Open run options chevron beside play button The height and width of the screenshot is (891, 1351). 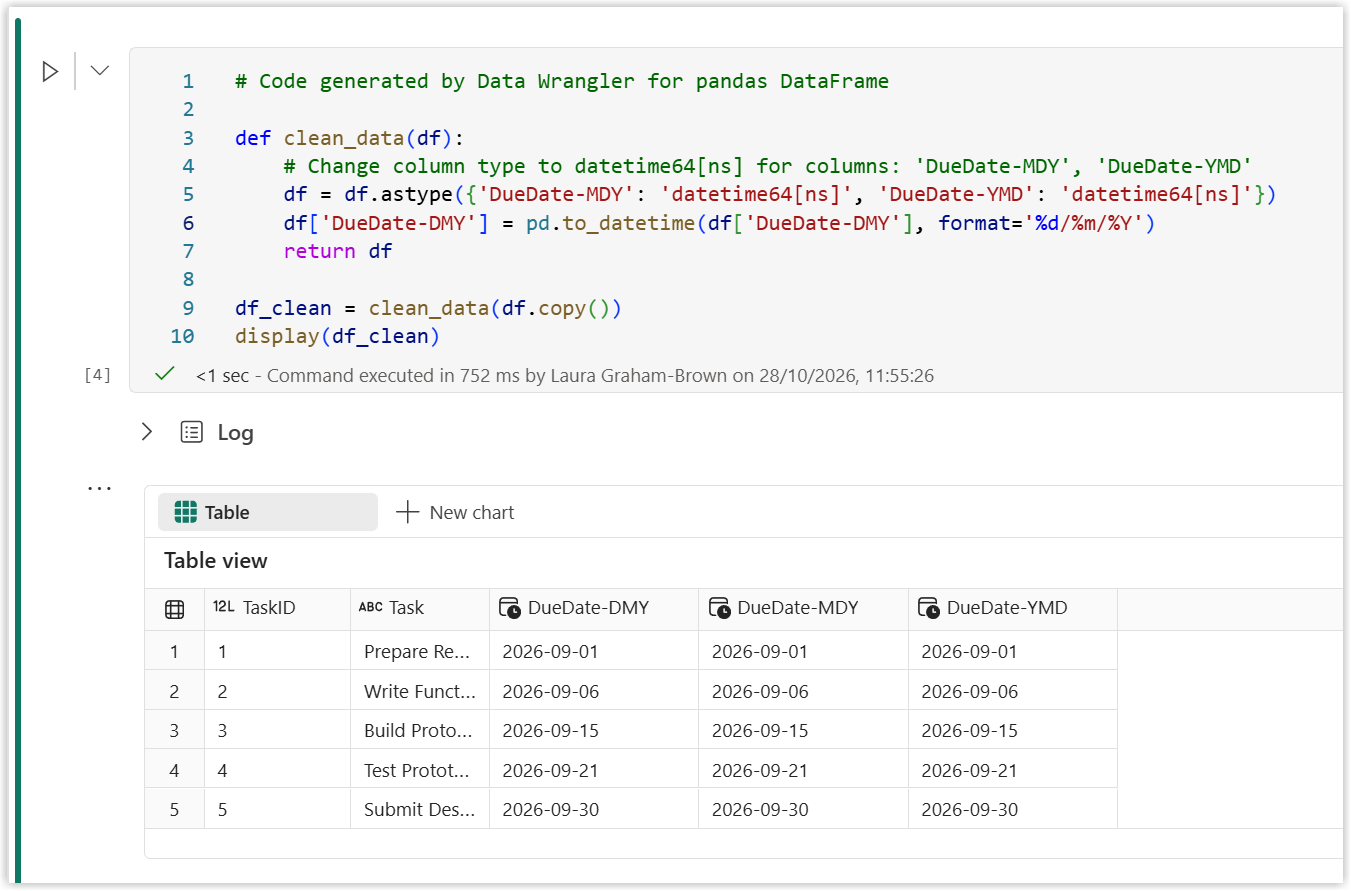(x=100, y=71)
